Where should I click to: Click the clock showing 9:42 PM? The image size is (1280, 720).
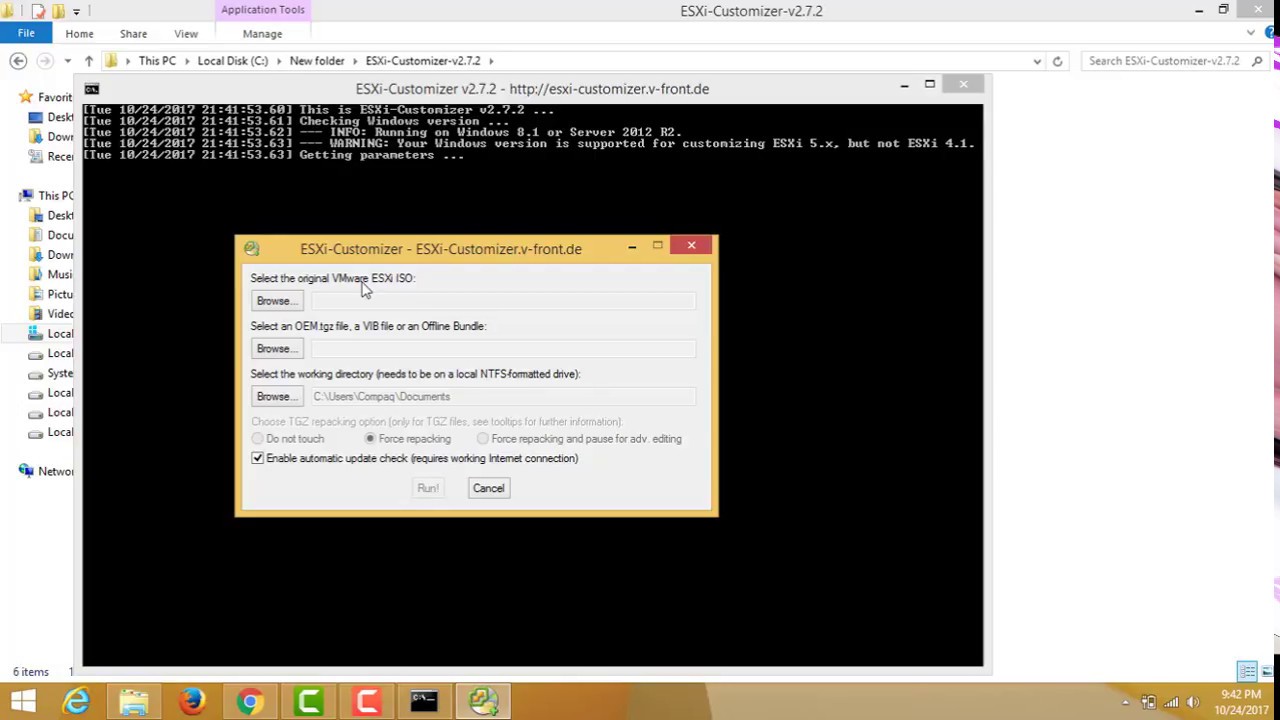click(x=1241, y=702)
